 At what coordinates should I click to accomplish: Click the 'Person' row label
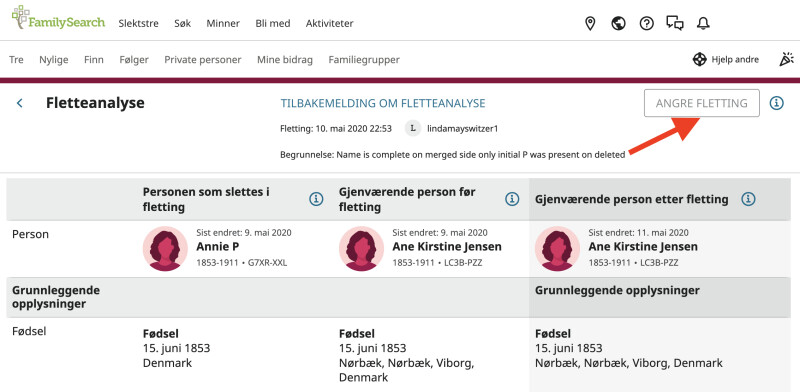30,235
